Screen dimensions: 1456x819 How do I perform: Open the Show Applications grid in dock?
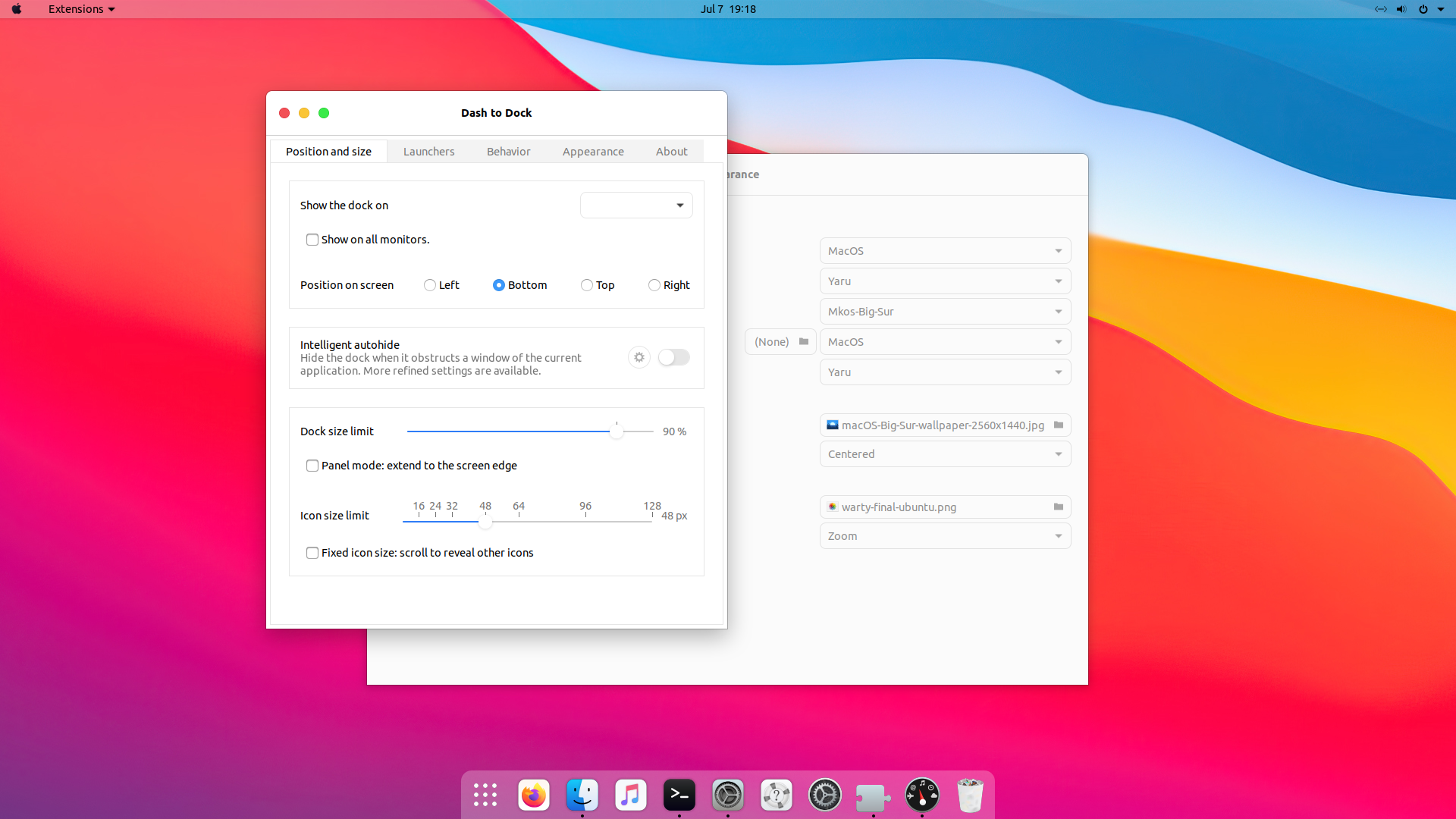(485, 795)
